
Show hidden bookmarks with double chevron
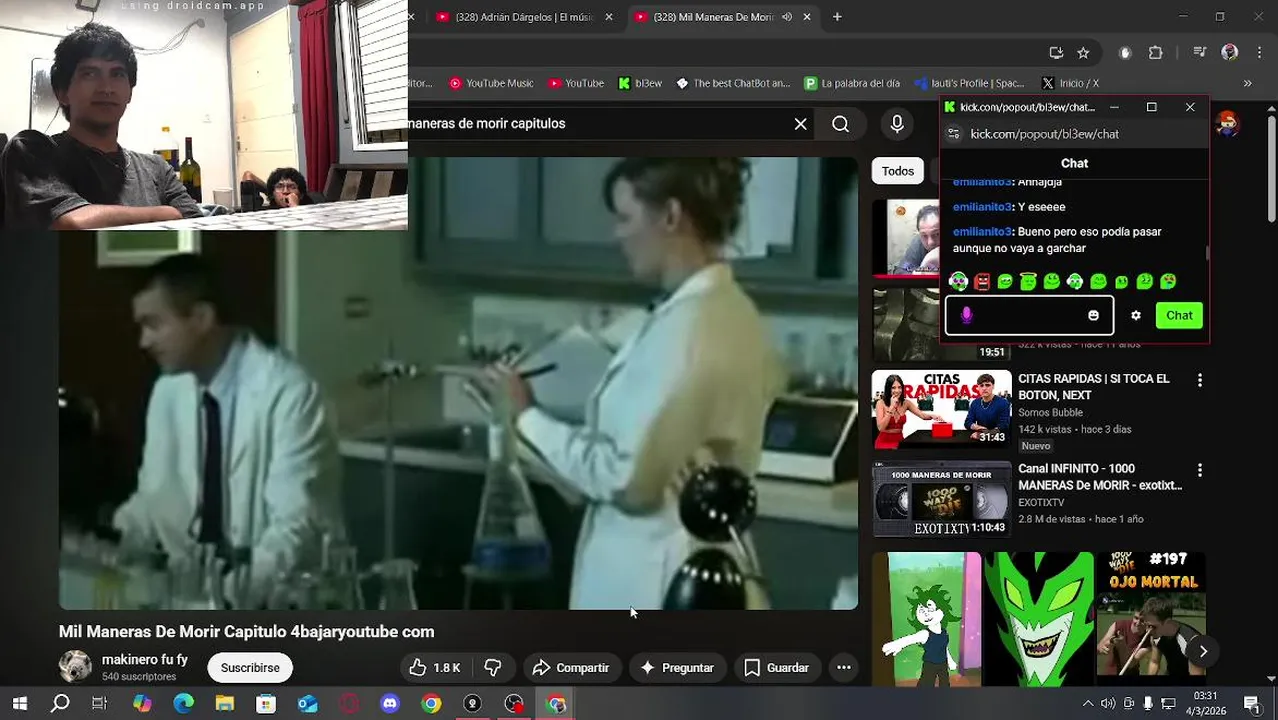[1247, 84]
